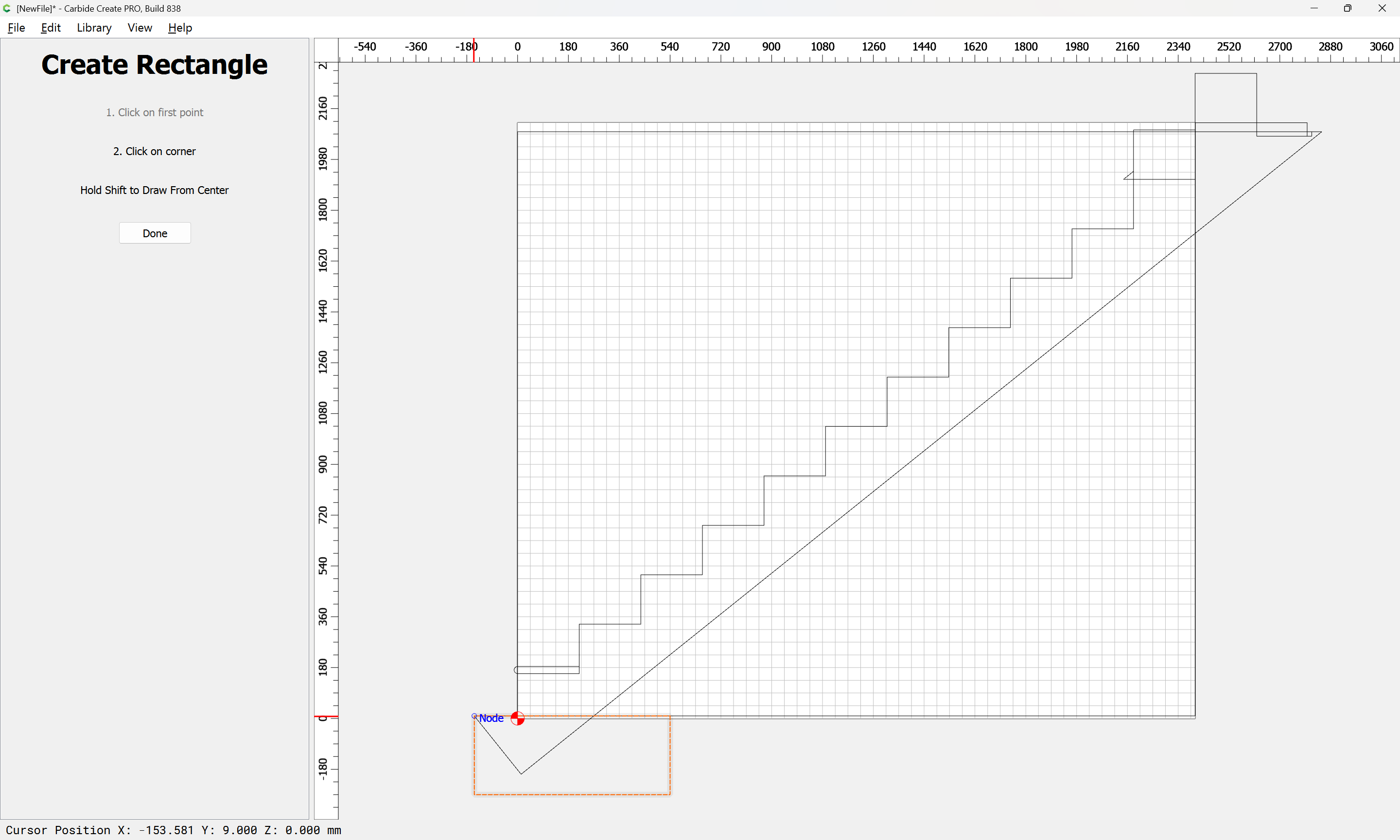Close the Carbide Create window

point(1382,8)
